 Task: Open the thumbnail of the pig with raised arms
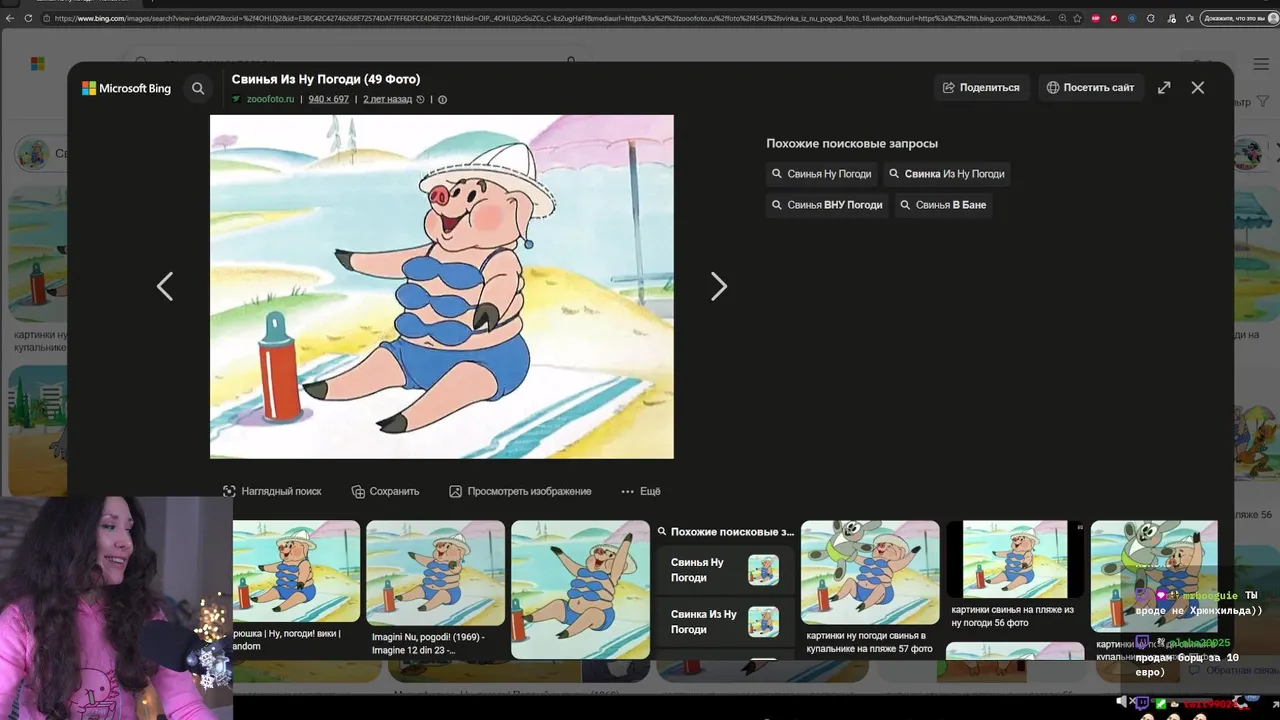click(580, 589)
